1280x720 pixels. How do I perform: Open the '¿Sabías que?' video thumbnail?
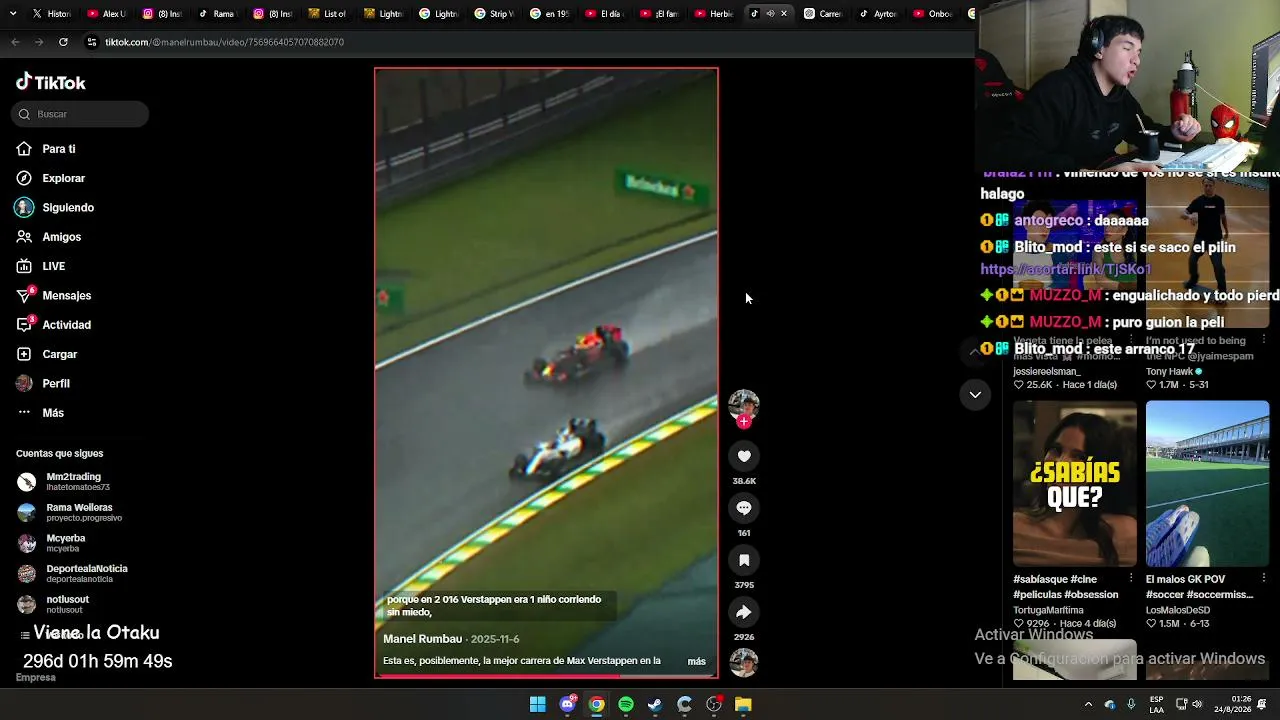1075,484
